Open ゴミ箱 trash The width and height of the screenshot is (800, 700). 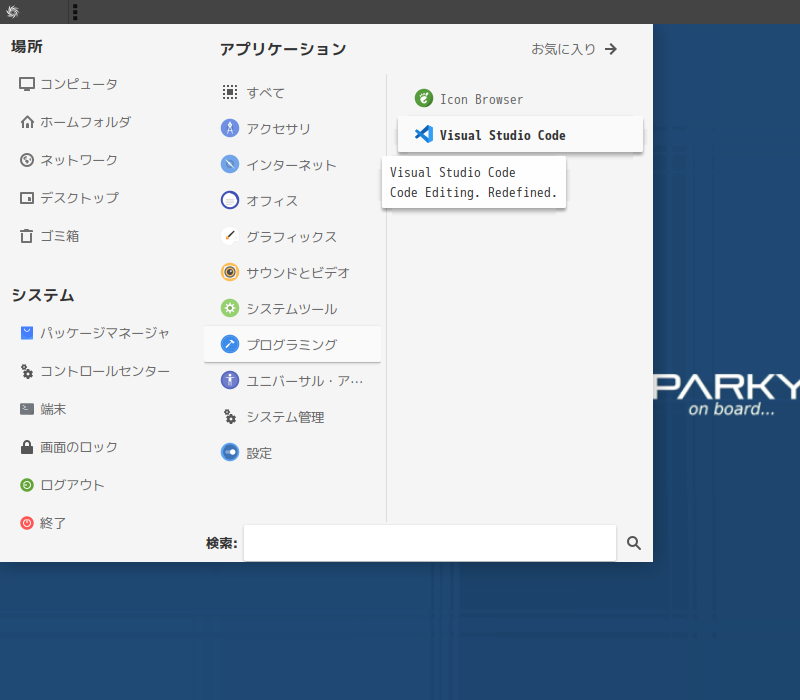[x=49, y=236]
